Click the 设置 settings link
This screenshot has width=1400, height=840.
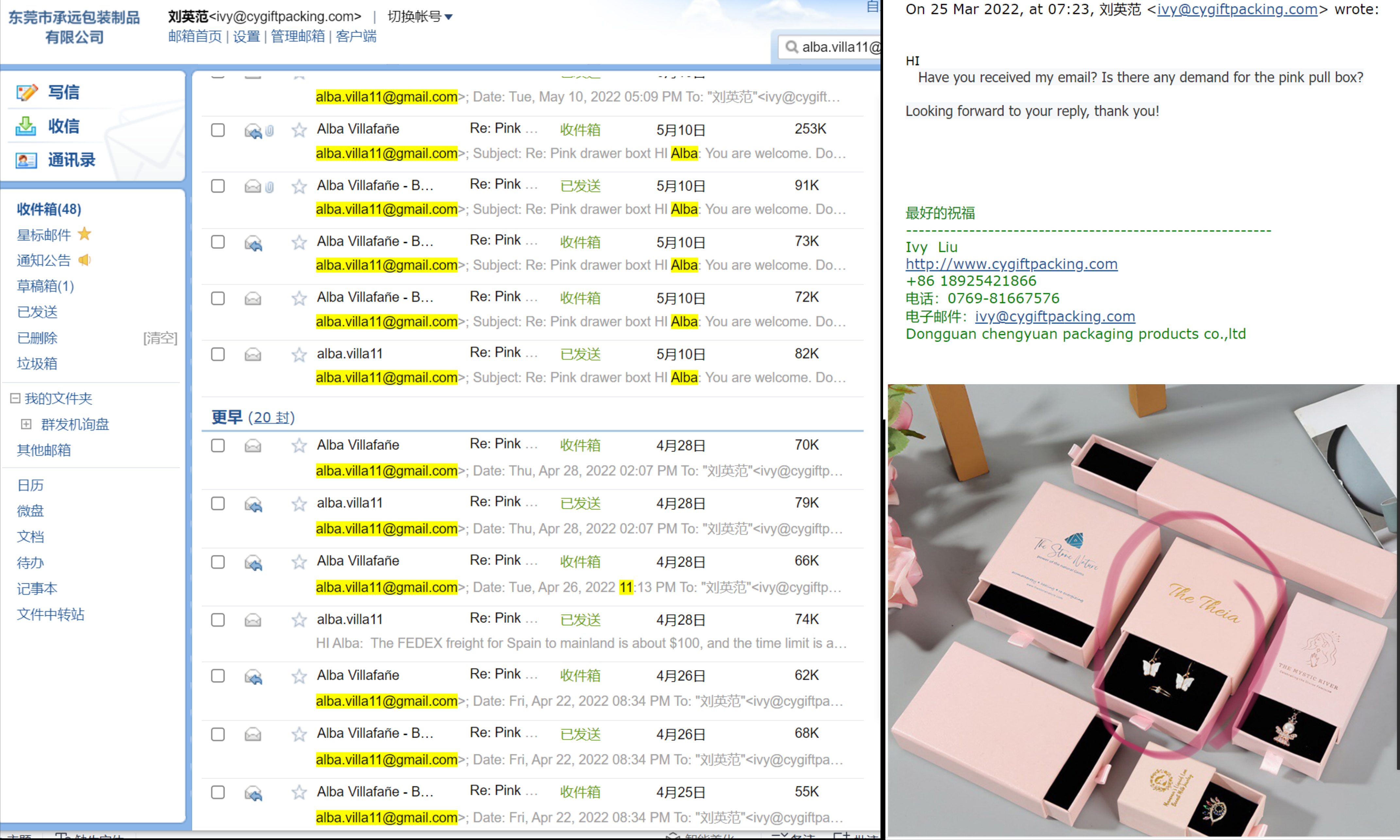point(247,36)
